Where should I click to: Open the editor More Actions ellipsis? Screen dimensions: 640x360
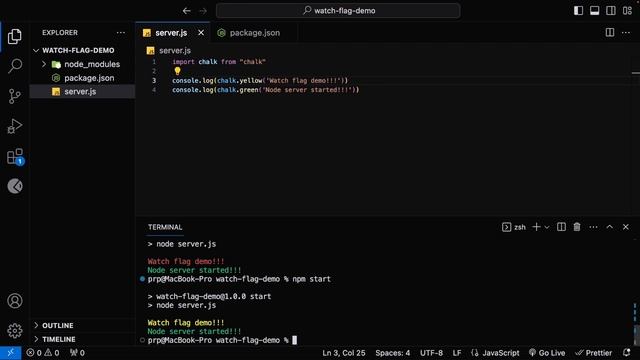626,32
